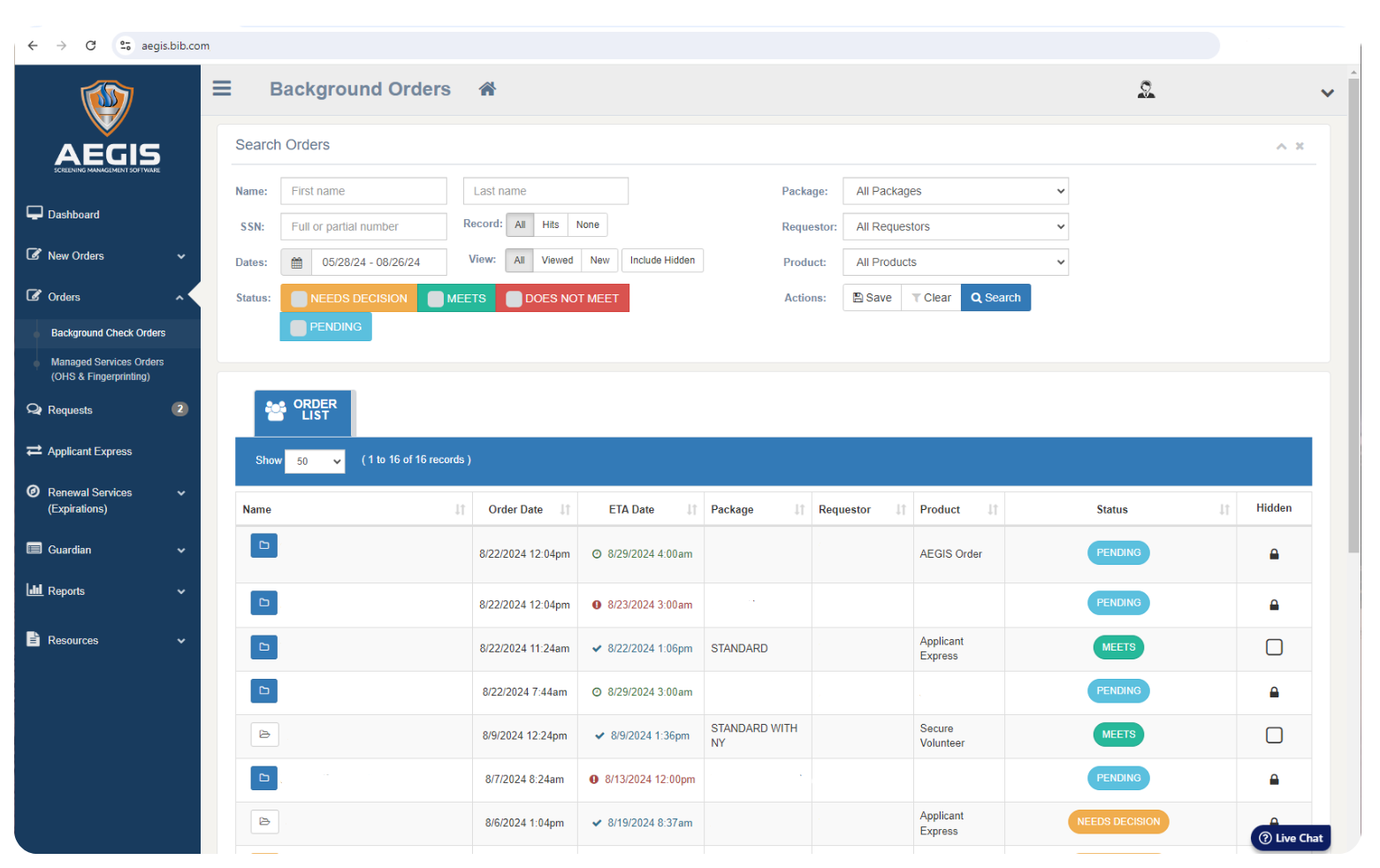
Task: Toggle the NEEDS DECISION status checkbox
Action: 300,299
